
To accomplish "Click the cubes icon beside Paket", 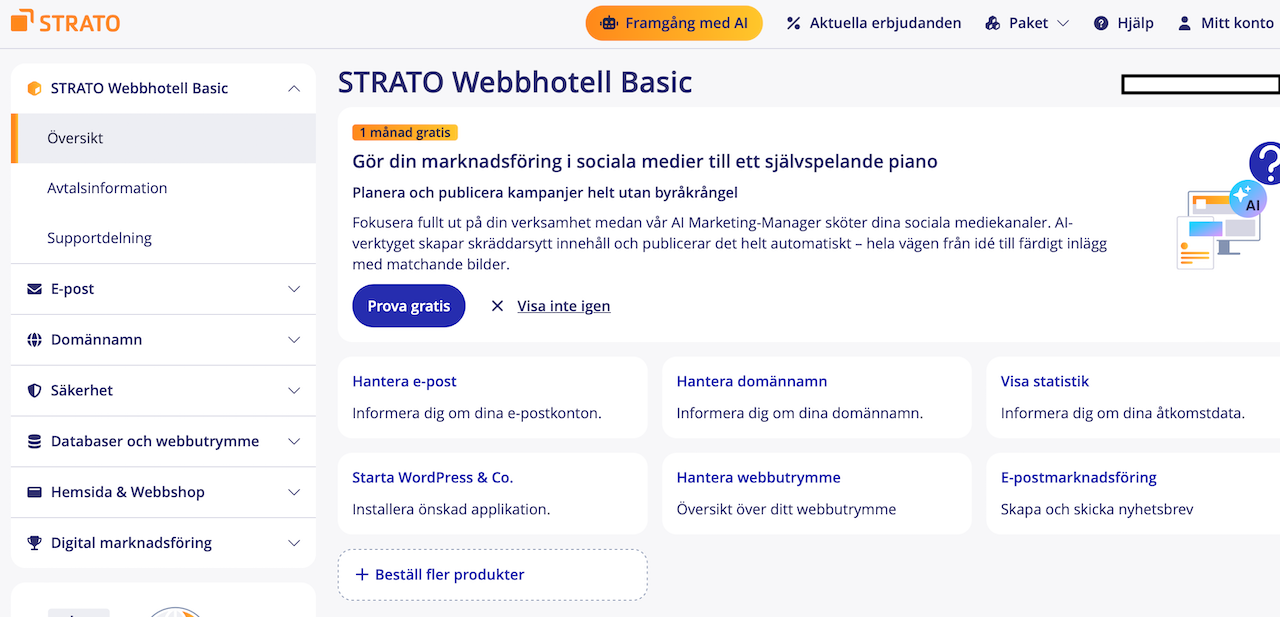I will [x=993, y=23].
